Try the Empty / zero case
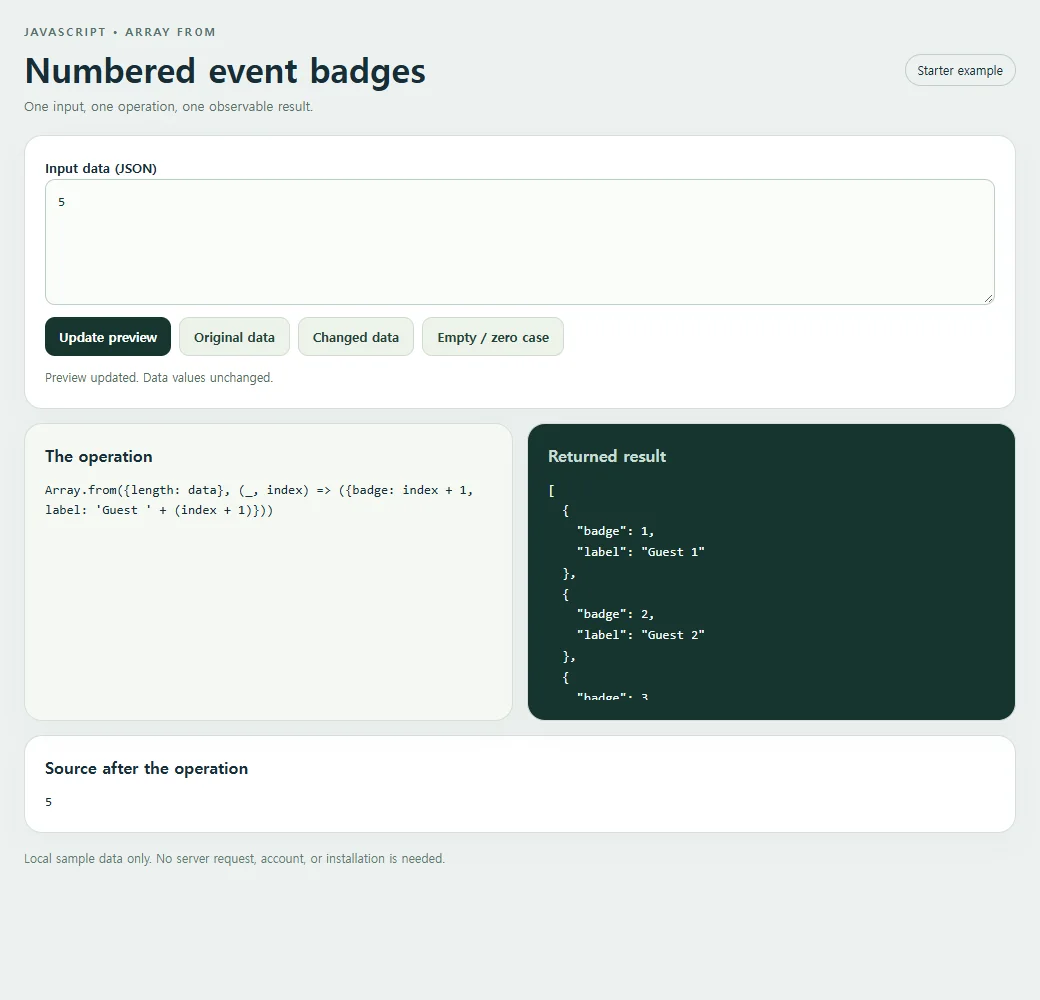The width and height of the screenshot is (1040, 1000). (493, 337)
